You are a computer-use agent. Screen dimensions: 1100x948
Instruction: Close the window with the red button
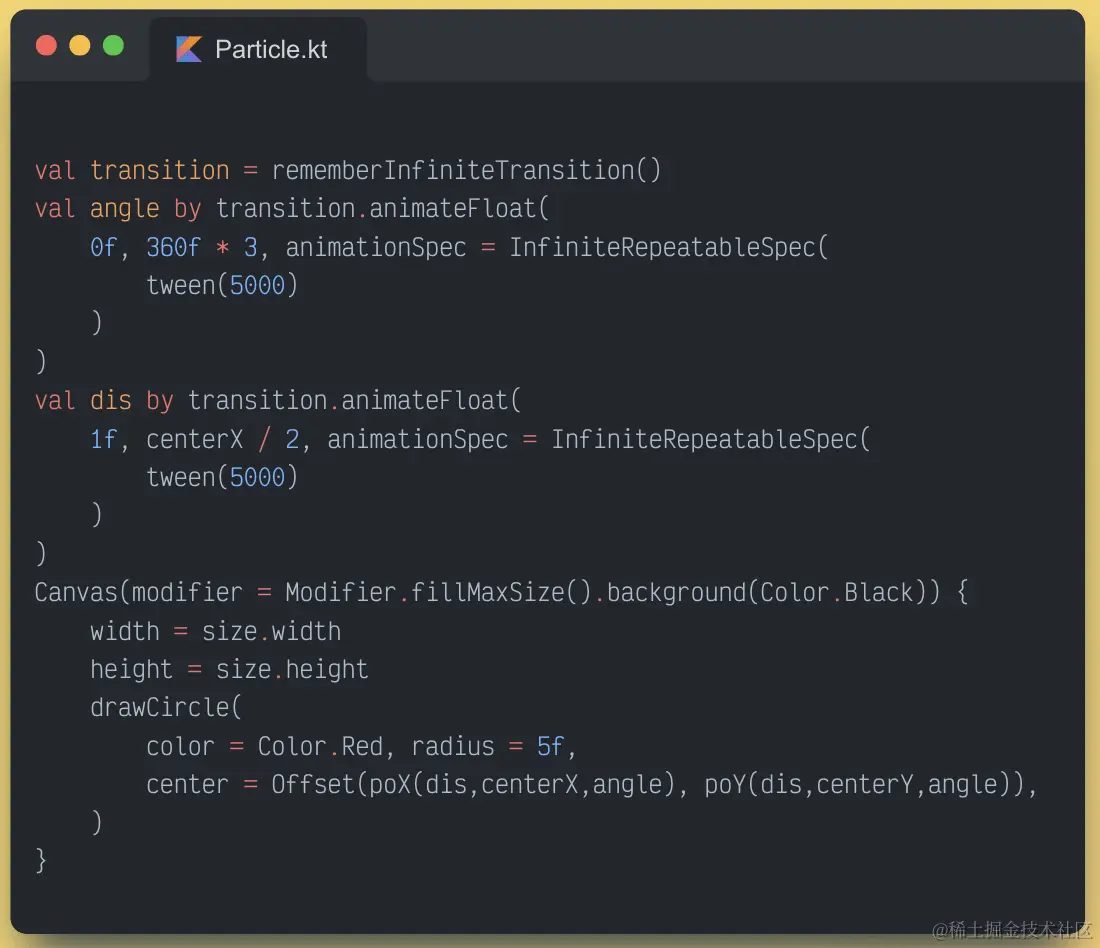tap(46, 46)
